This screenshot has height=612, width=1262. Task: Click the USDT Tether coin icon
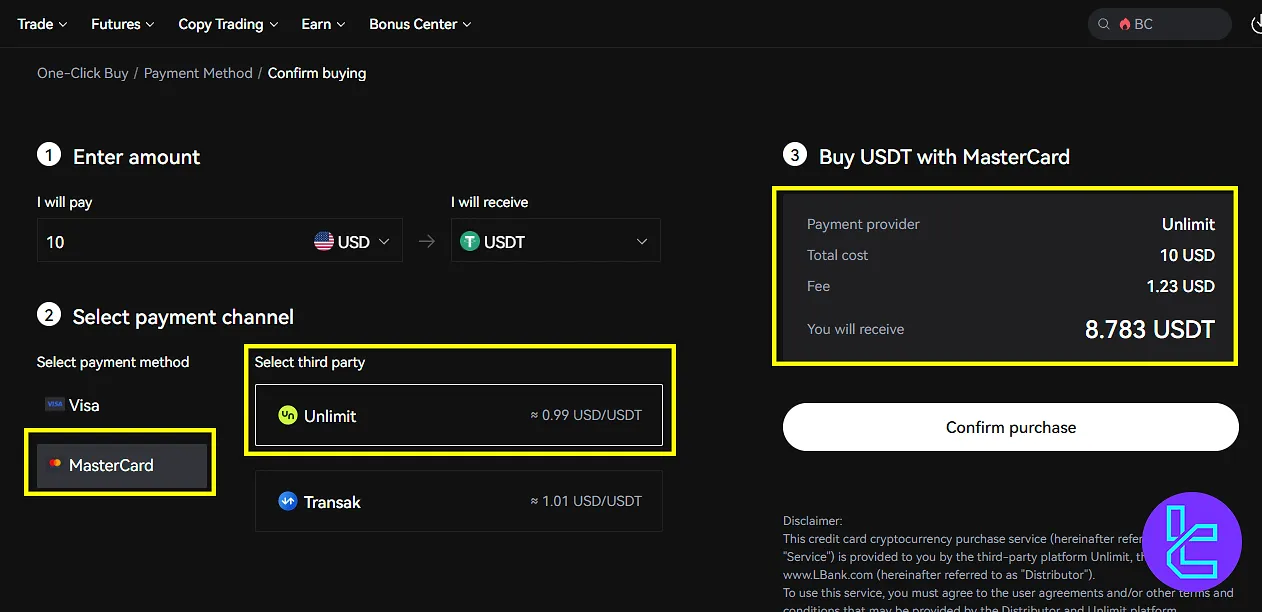[x=469, y=241]
